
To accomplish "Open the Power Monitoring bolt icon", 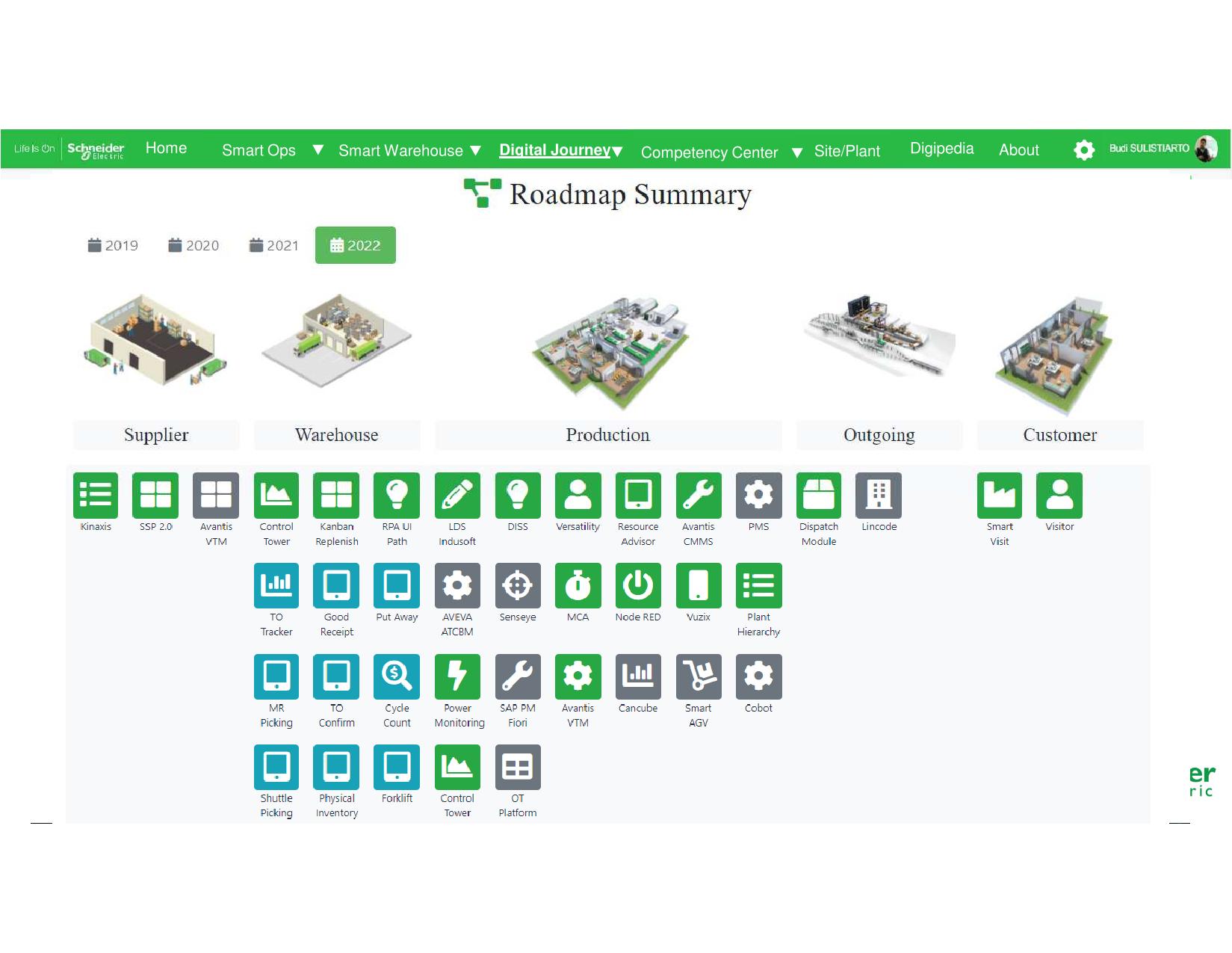I will (457, 676).
